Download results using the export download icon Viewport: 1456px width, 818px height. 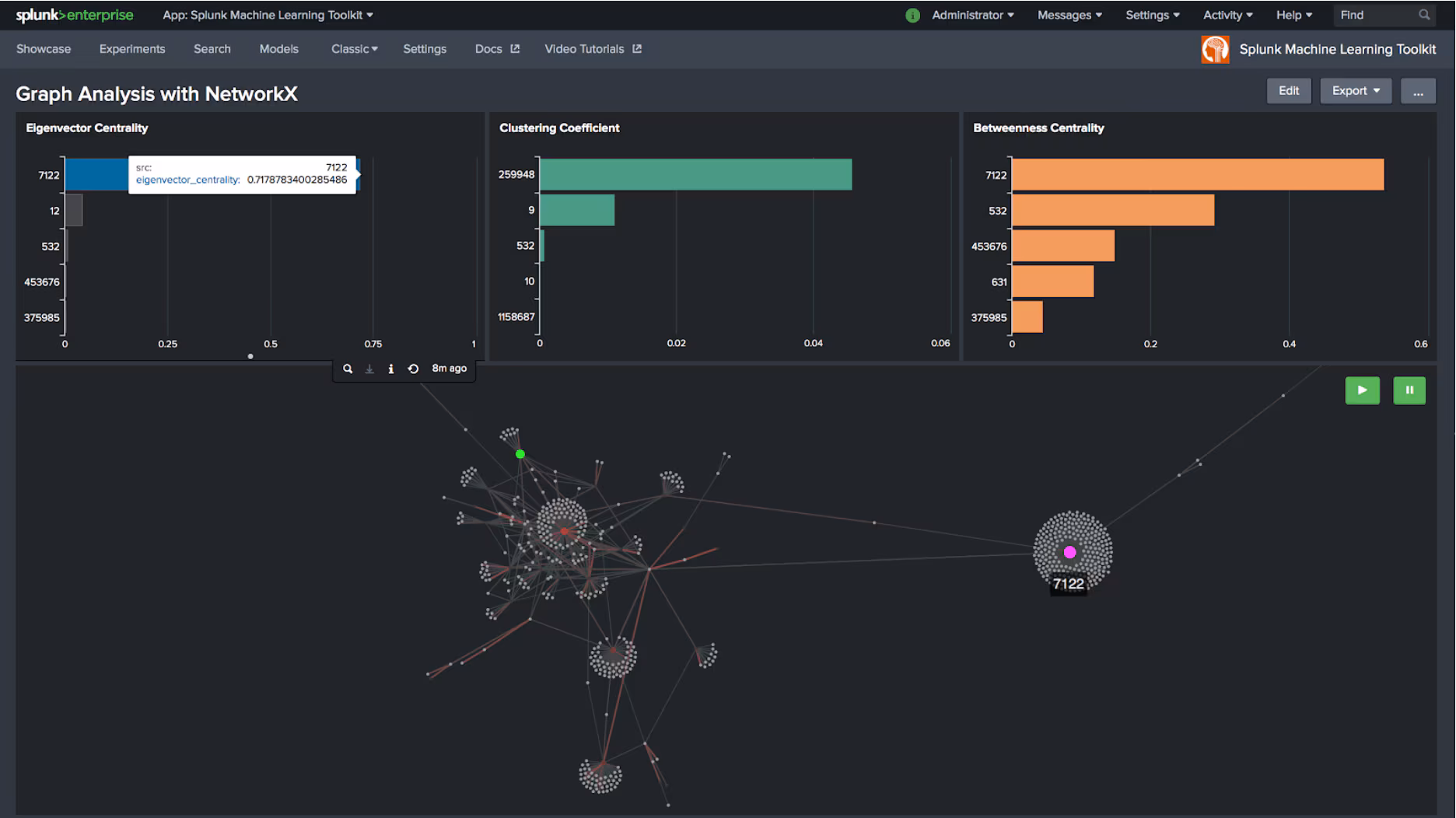point(369,369)
